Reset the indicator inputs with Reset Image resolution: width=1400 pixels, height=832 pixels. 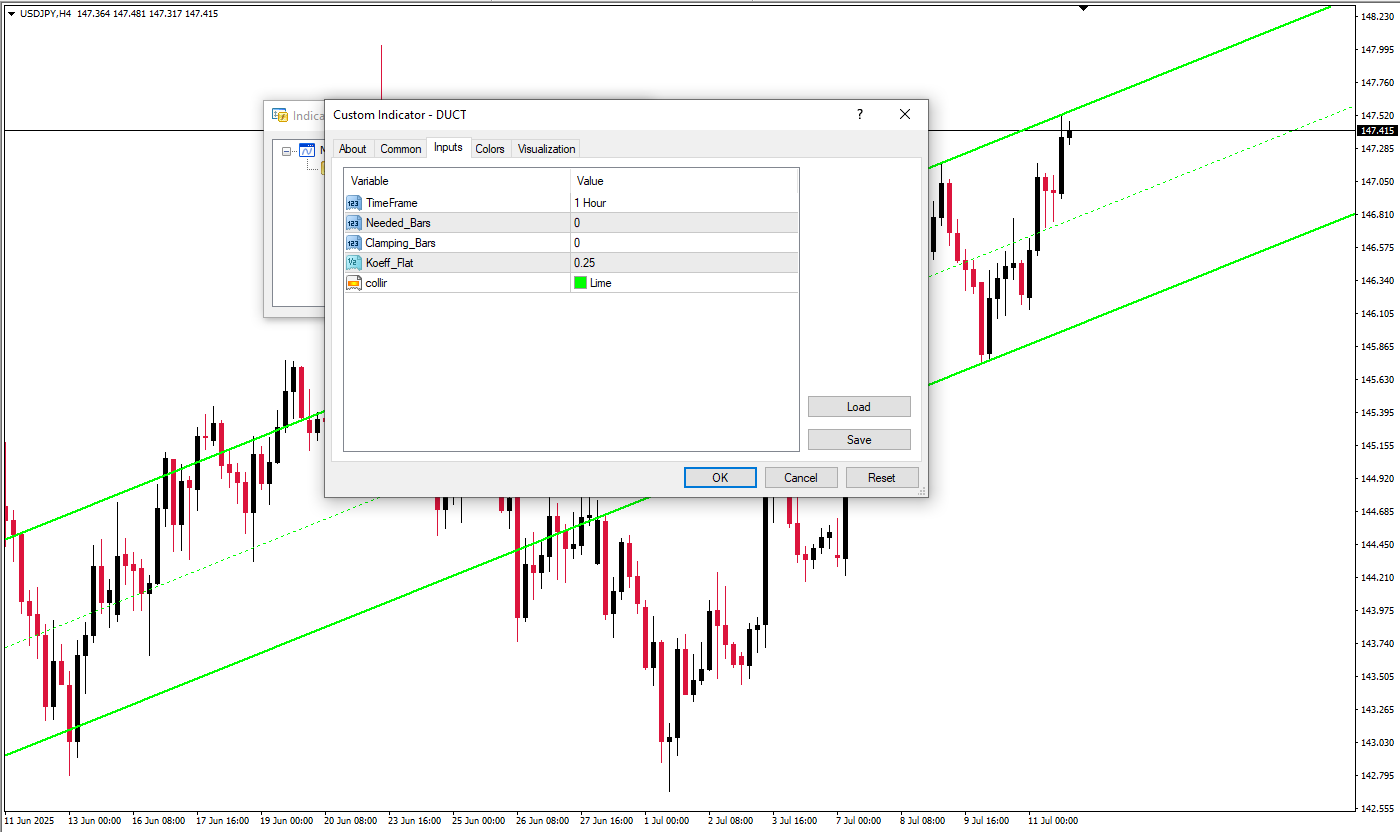coord(881,478)
